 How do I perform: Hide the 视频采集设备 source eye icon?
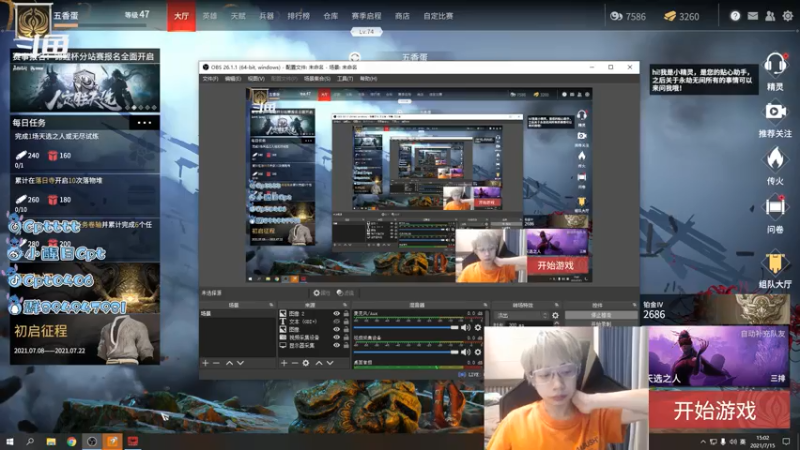click(x=336, y=337)
